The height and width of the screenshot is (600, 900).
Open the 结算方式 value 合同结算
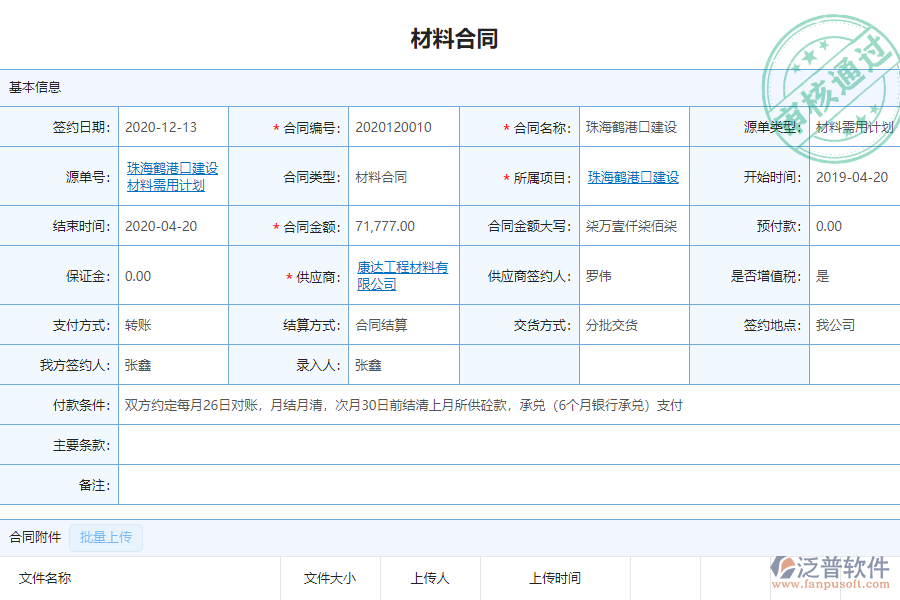pyautogui.click(x=379, y=324)
